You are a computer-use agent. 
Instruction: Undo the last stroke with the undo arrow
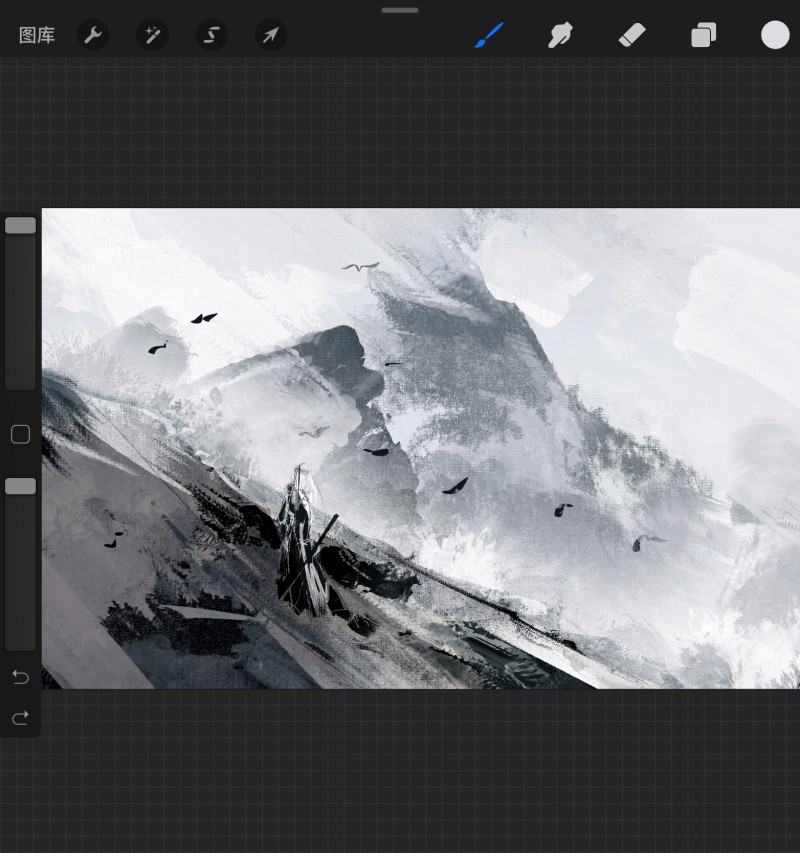pyautogui.click(x=21, y=677)
